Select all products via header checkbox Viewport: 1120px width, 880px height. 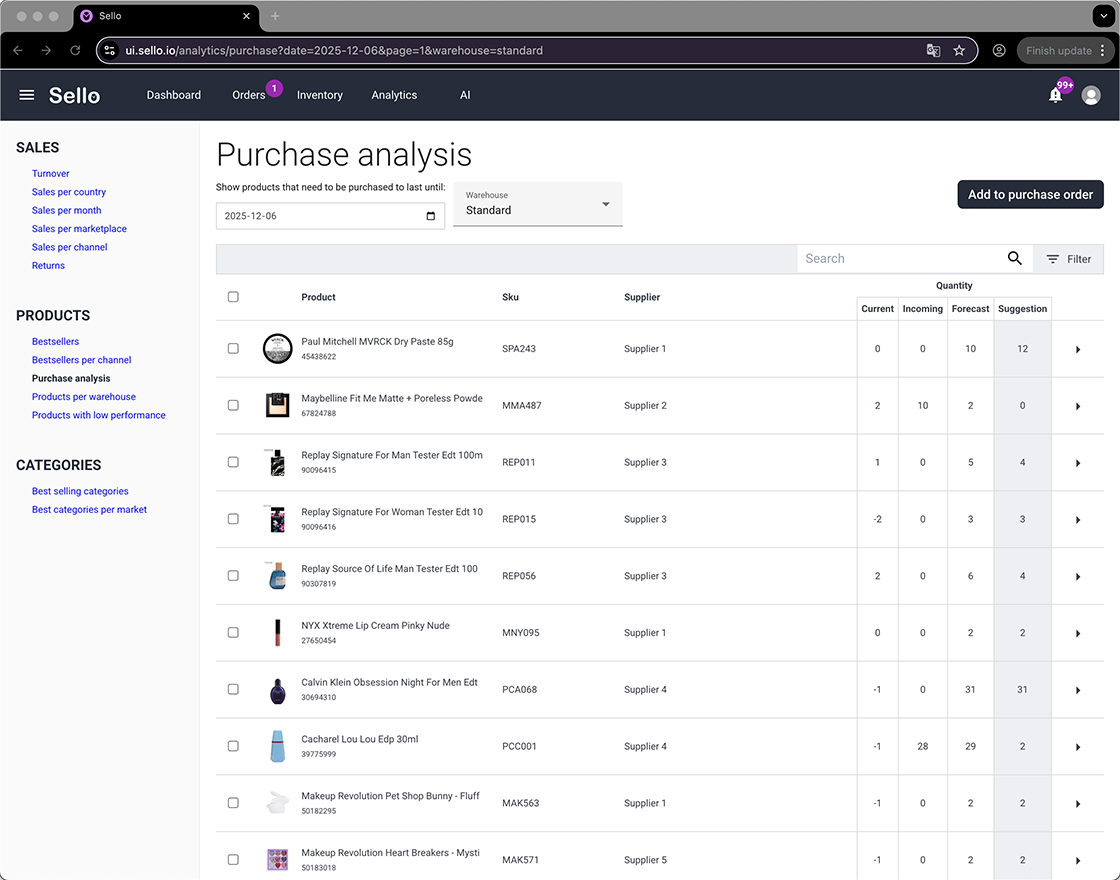233,297
